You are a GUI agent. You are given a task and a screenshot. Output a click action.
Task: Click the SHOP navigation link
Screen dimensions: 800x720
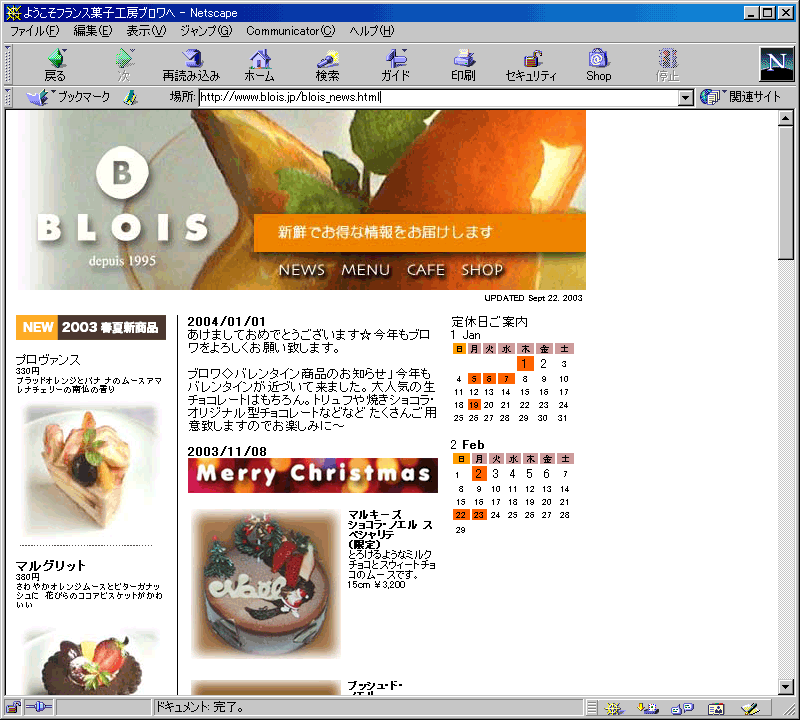click(482, 270)
